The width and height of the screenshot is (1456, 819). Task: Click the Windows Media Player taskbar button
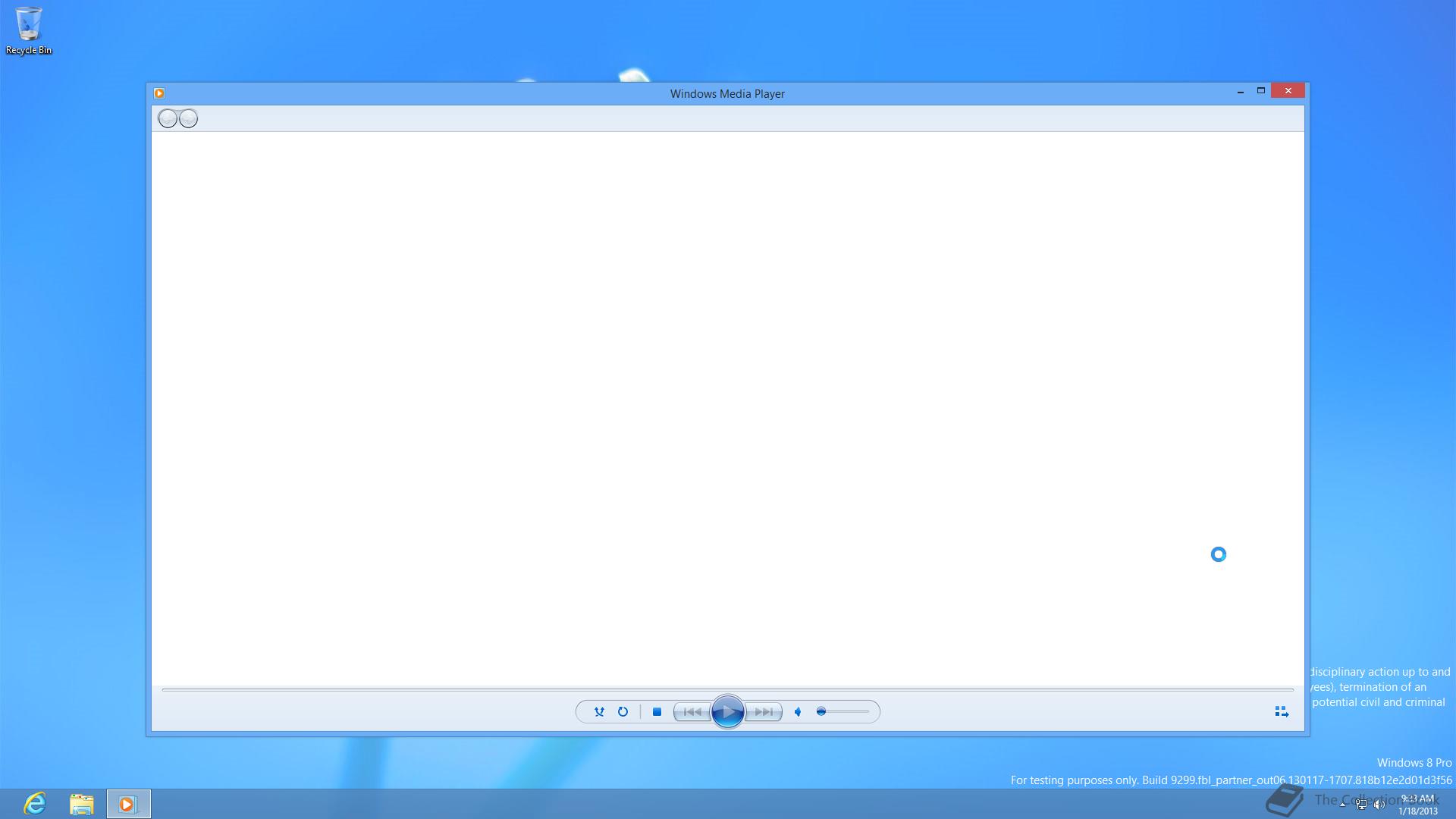coord(128,804)
